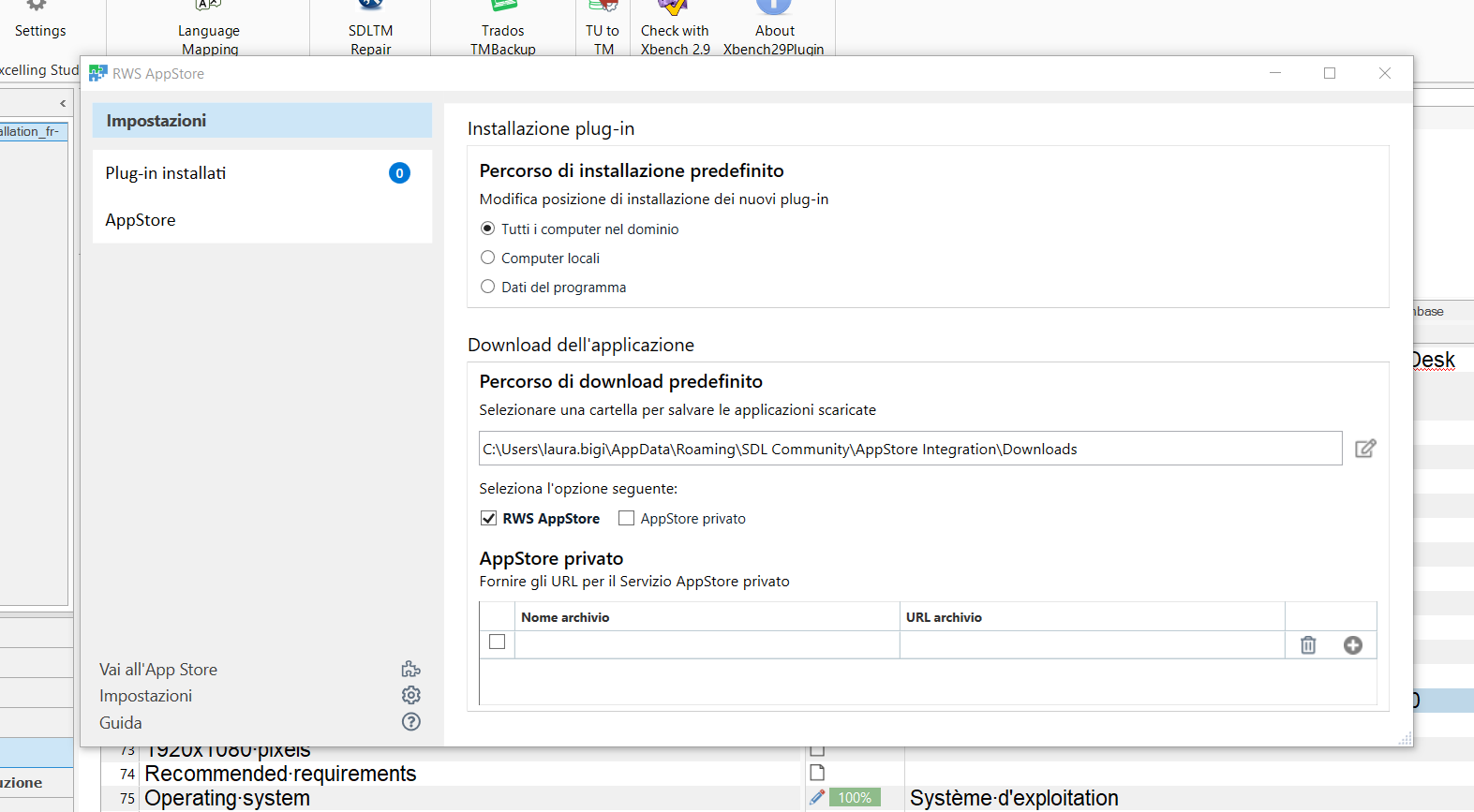
Task: Click the RWS AppStore window logo icon
Action: (97, 73)
